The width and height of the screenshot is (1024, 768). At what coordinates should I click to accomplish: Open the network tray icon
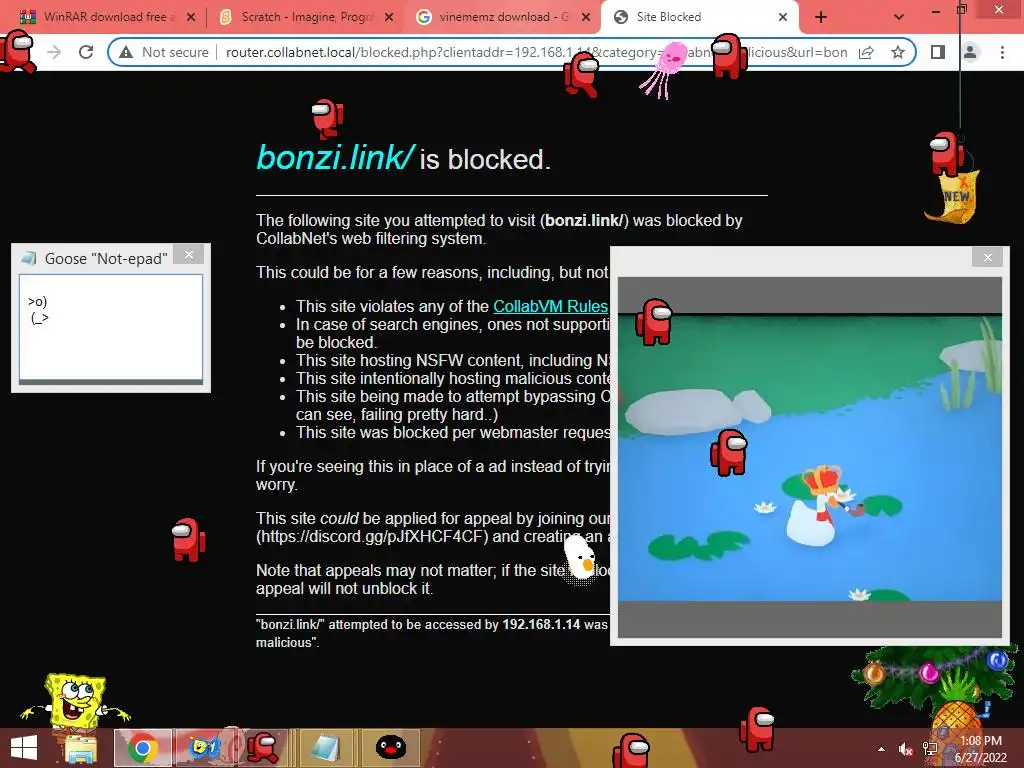pos(930,749)
